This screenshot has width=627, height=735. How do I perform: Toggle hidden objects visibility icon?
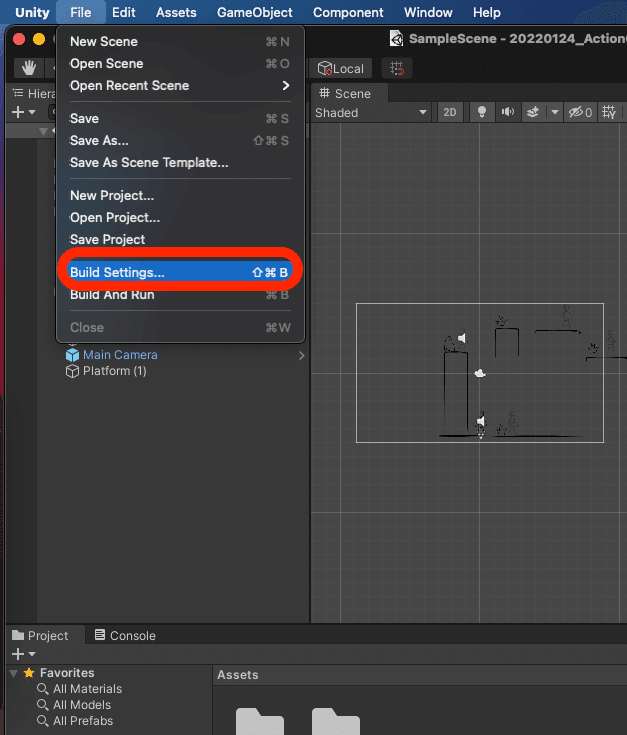tap(580, 112)
